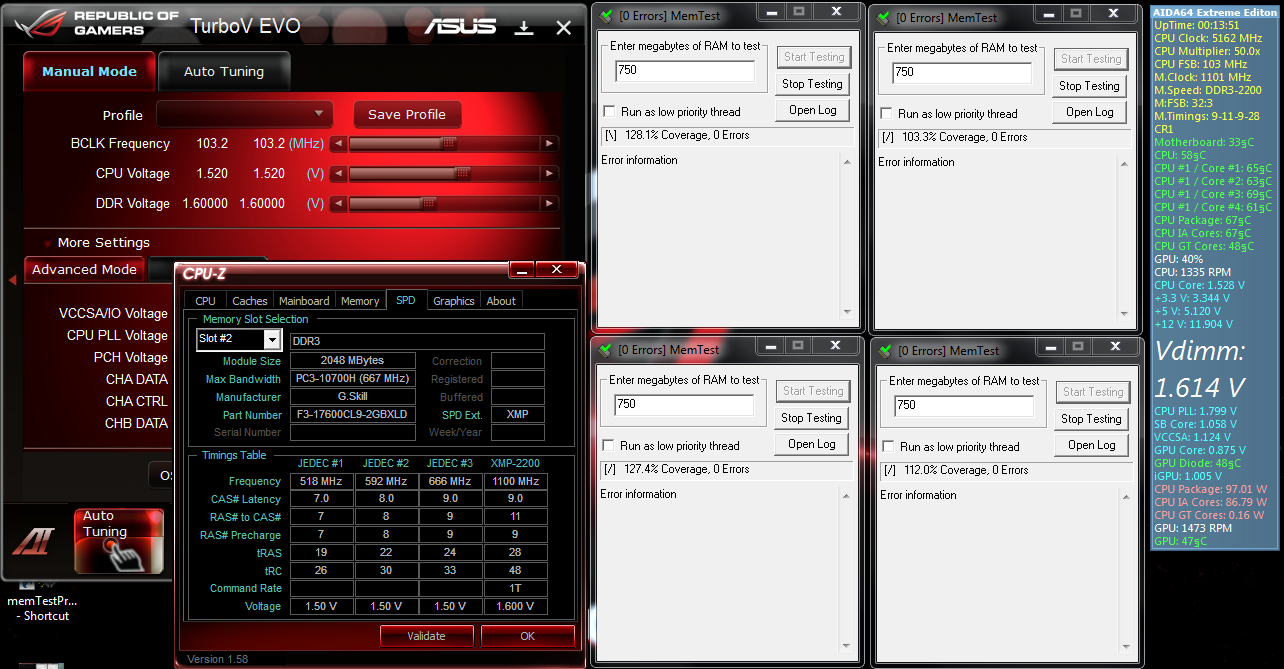Click scroll-down arrow in 103.3% coverage MemTest

1126,314
